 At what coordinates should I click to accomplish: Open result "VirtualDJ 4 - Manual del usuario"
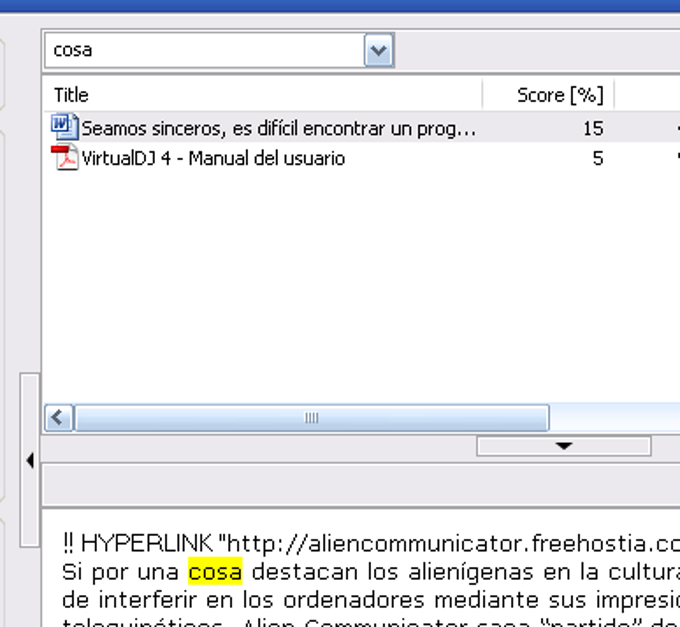[x=213, y=159]
